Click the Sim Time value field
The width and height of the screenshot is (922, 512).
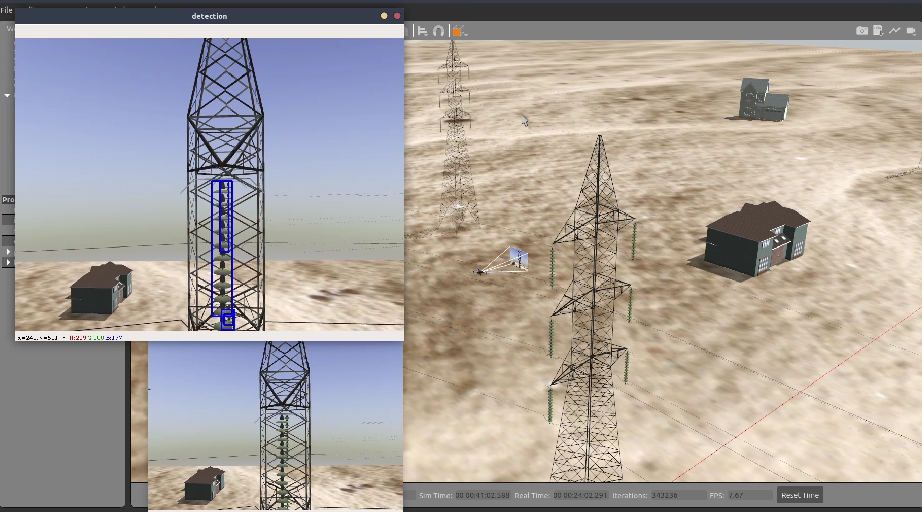pos(483,495)
